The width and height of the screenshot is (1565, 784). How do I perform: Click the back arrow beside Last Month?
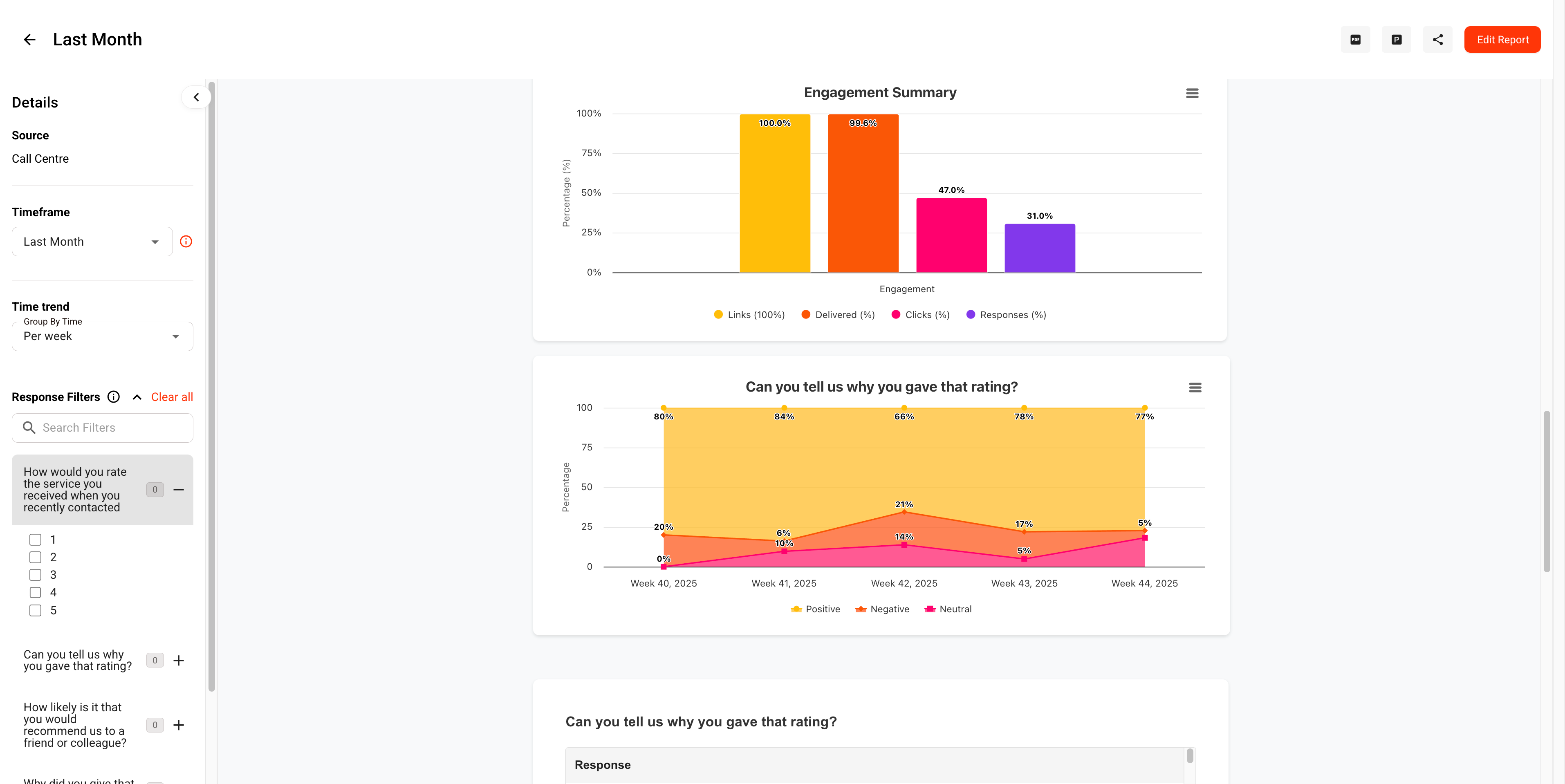29,40
